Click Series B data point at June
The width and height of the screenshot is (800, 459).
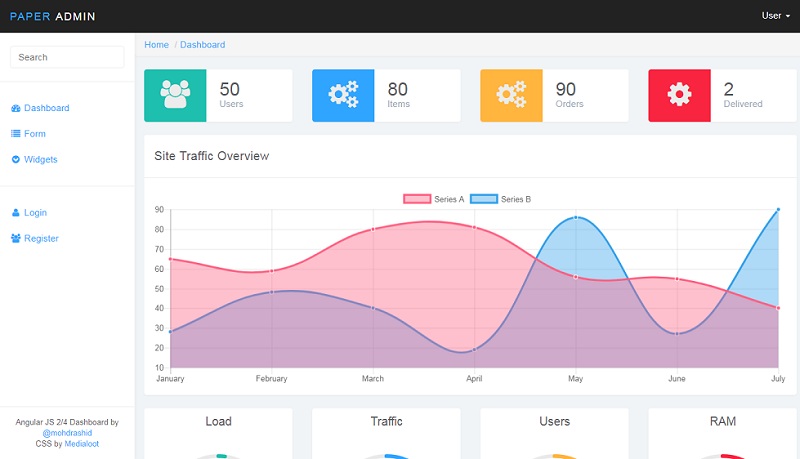[677, 334]
